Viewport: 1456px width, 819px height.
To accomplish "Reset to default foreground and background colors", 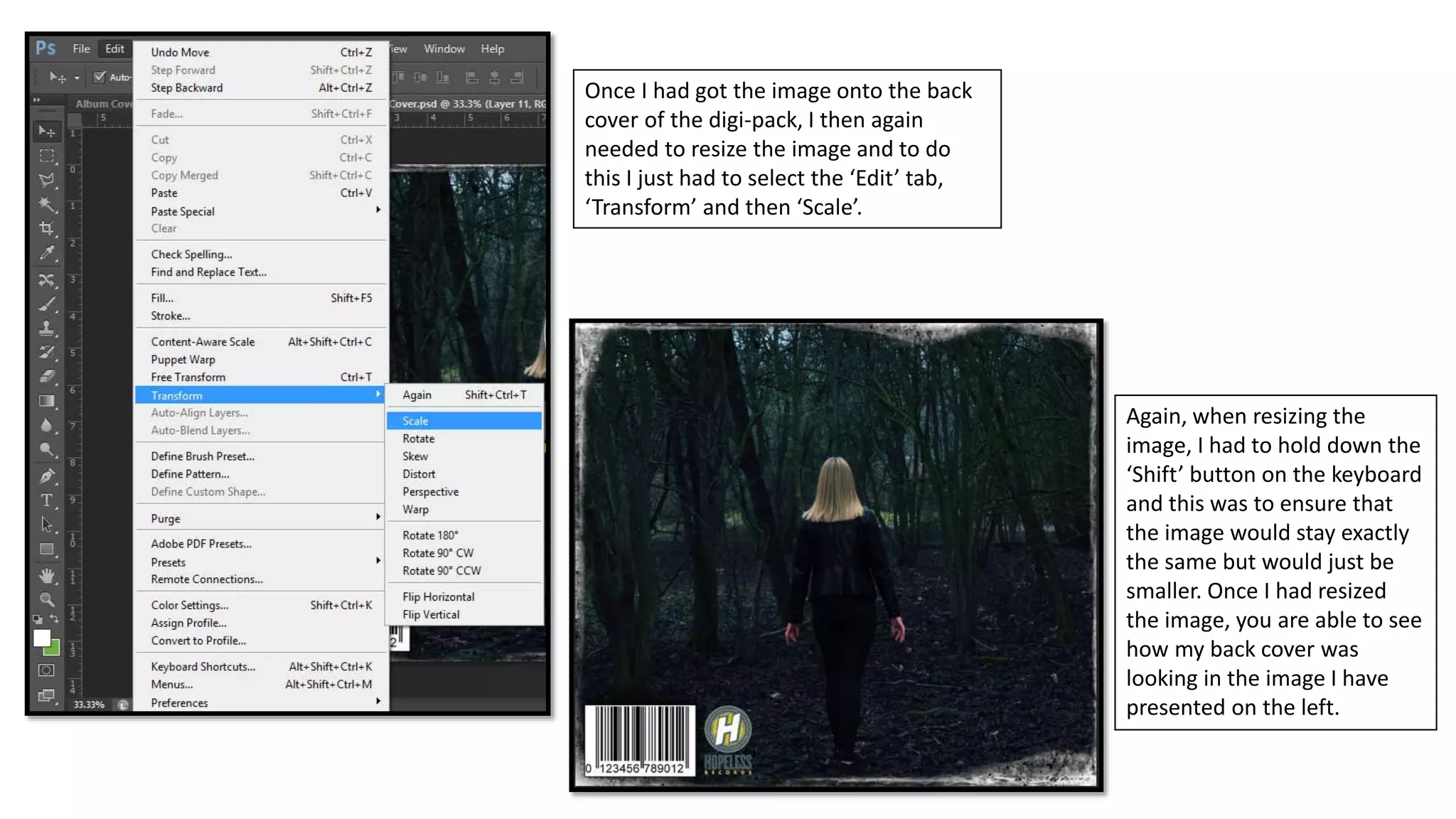I will pos(38,619).
